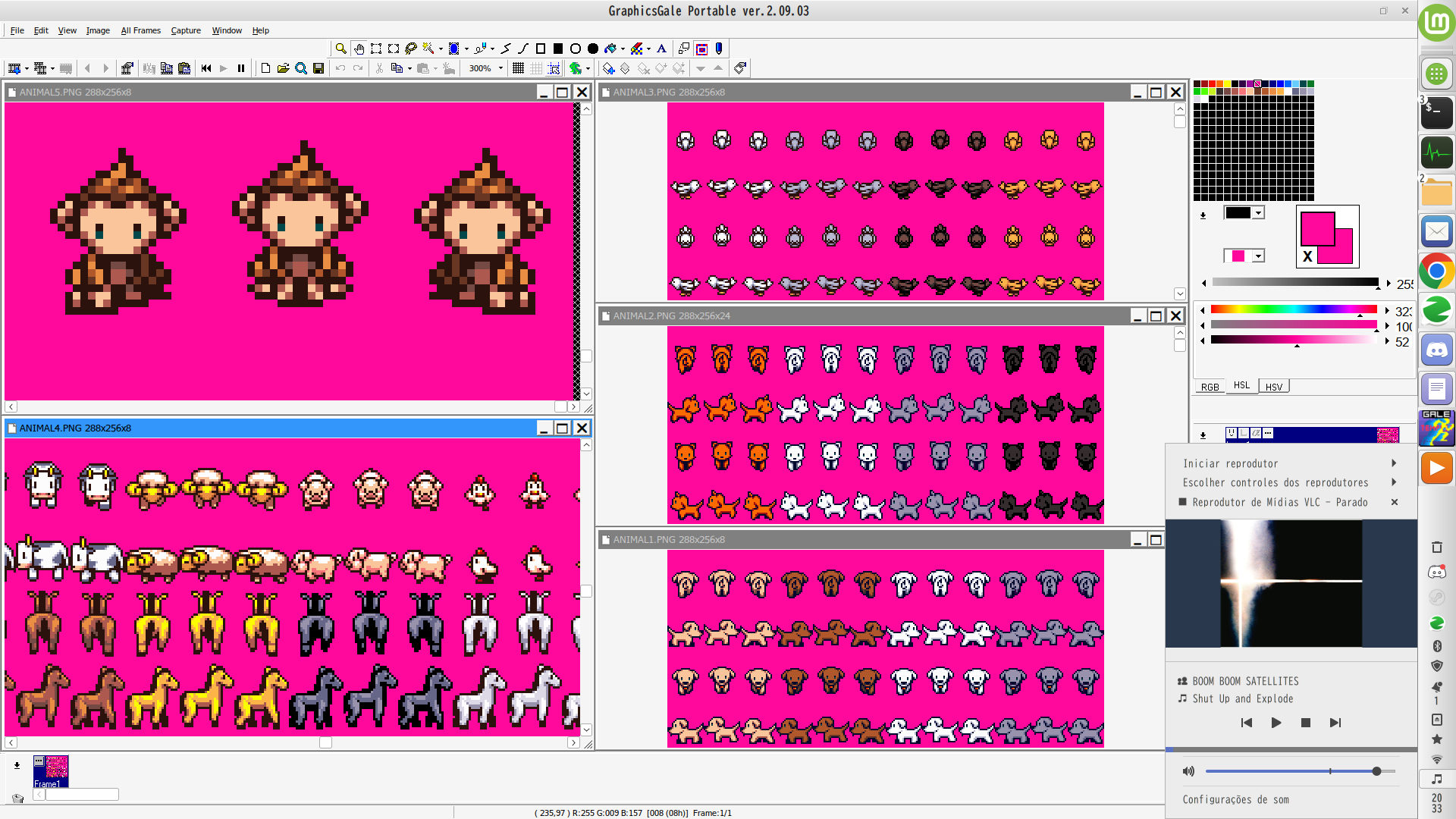Expand the Pen tool options arrow
The height and width of the screenshot is (819, 1456).
pyautogui.click(x=492, y=49)
